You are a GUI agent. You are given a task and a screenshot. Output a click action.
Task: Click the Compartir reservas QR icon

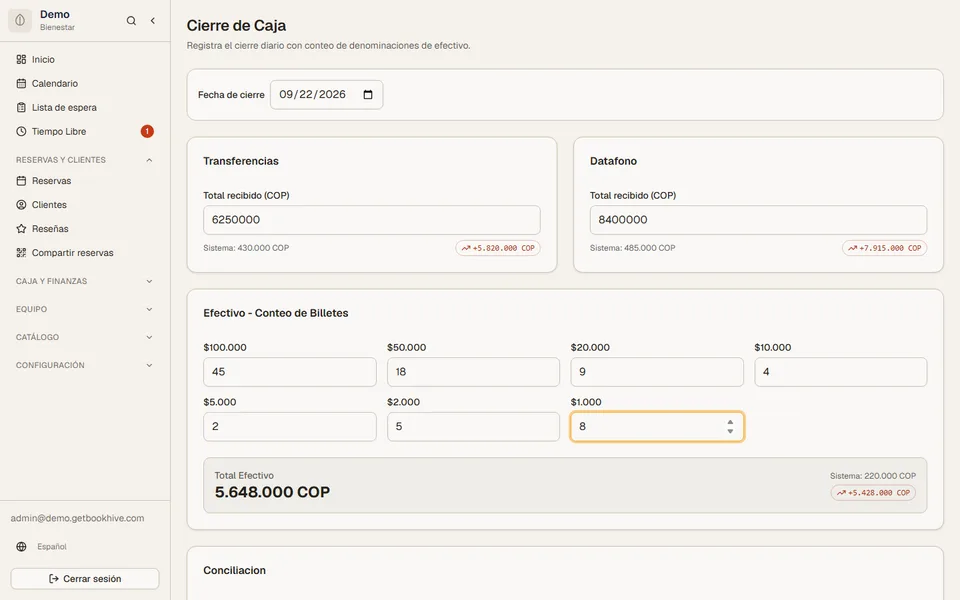click(21, 253)
